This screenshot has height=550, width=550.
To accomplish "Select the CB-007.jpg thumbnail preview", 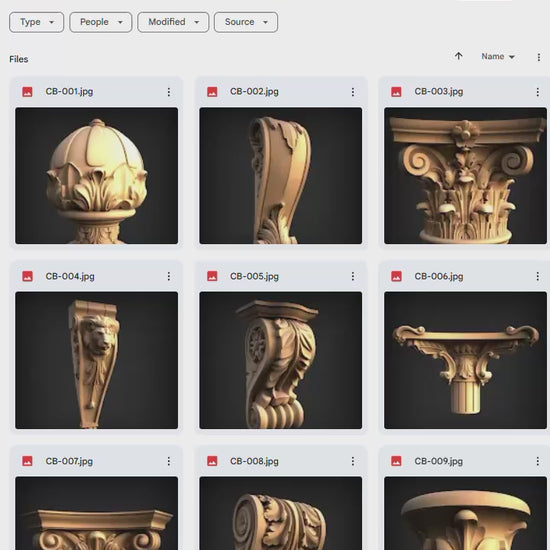I will (96, 513).
